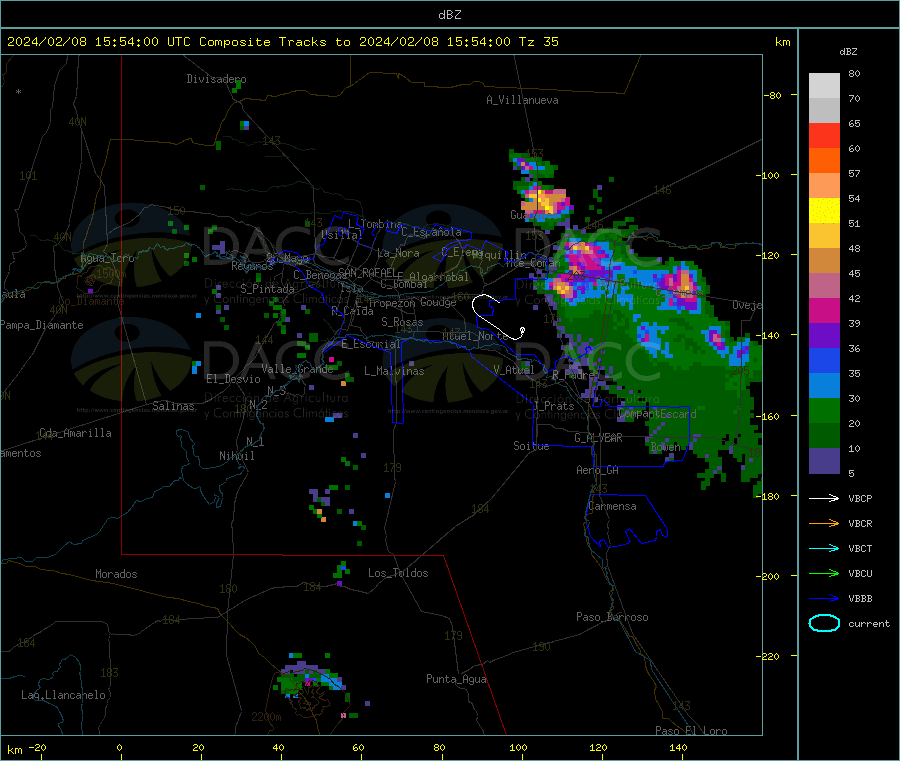Click the green VBCU arrow legend icon

[824, 573]
